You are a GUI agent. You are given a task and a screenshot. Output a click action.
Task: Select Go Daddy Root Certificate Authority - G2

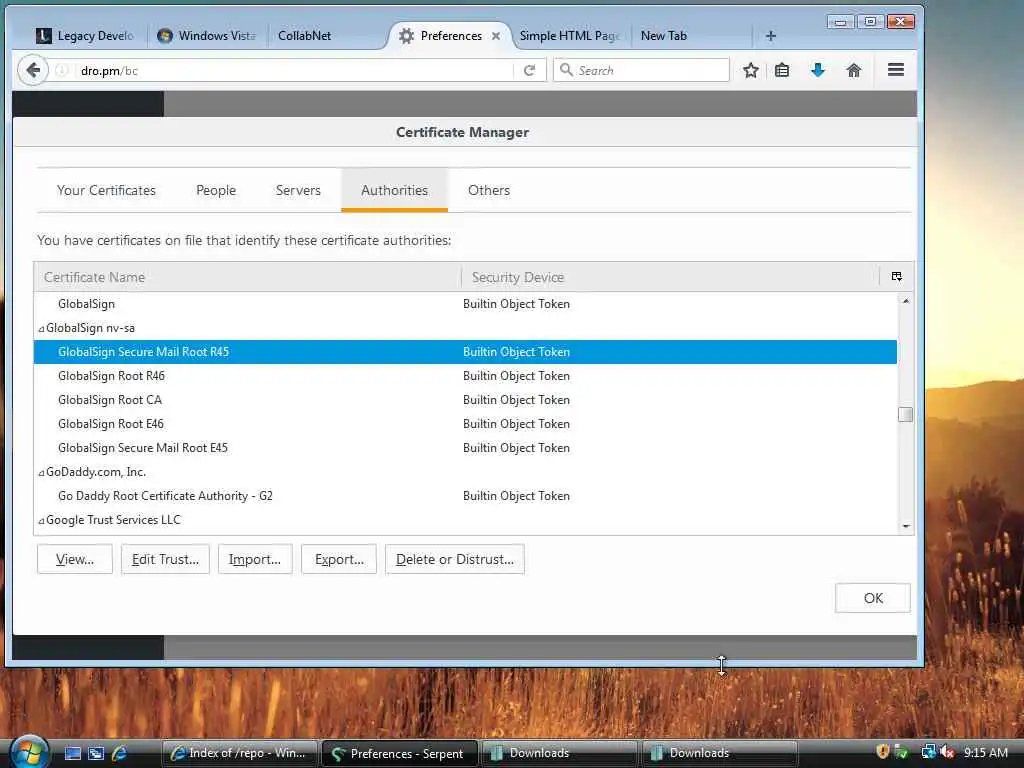465,496
